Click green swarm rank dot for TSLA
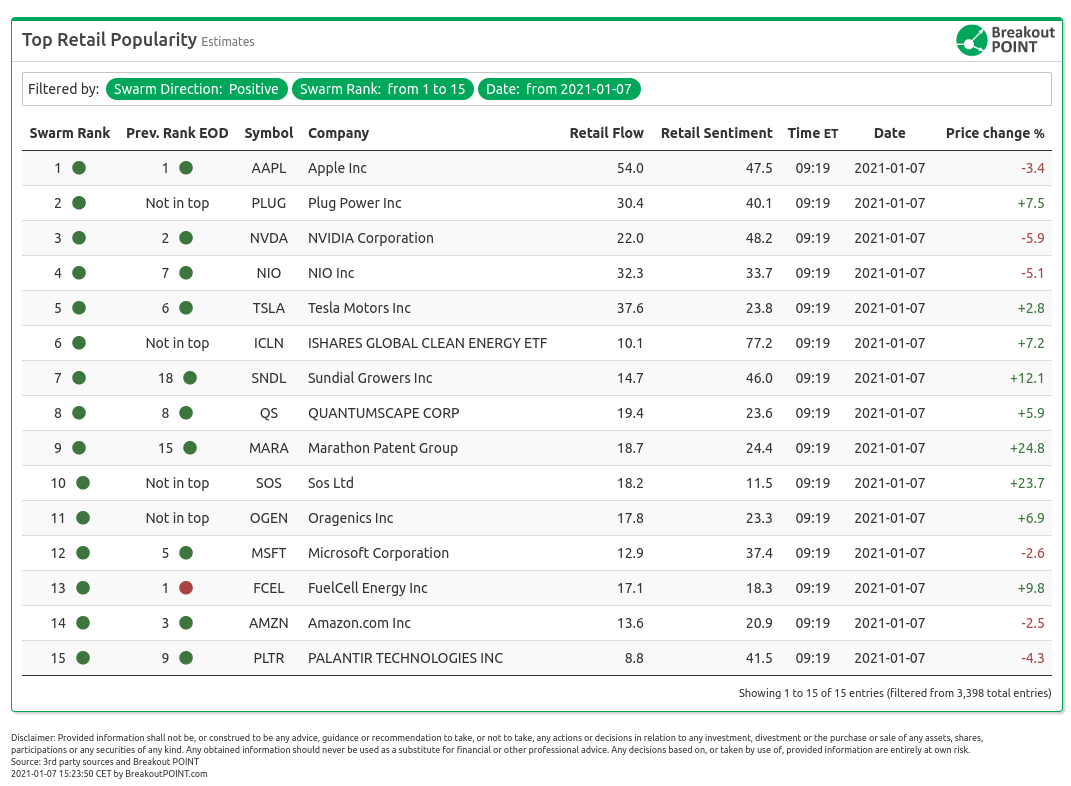 pyautogui.click(x=79, y=308)
